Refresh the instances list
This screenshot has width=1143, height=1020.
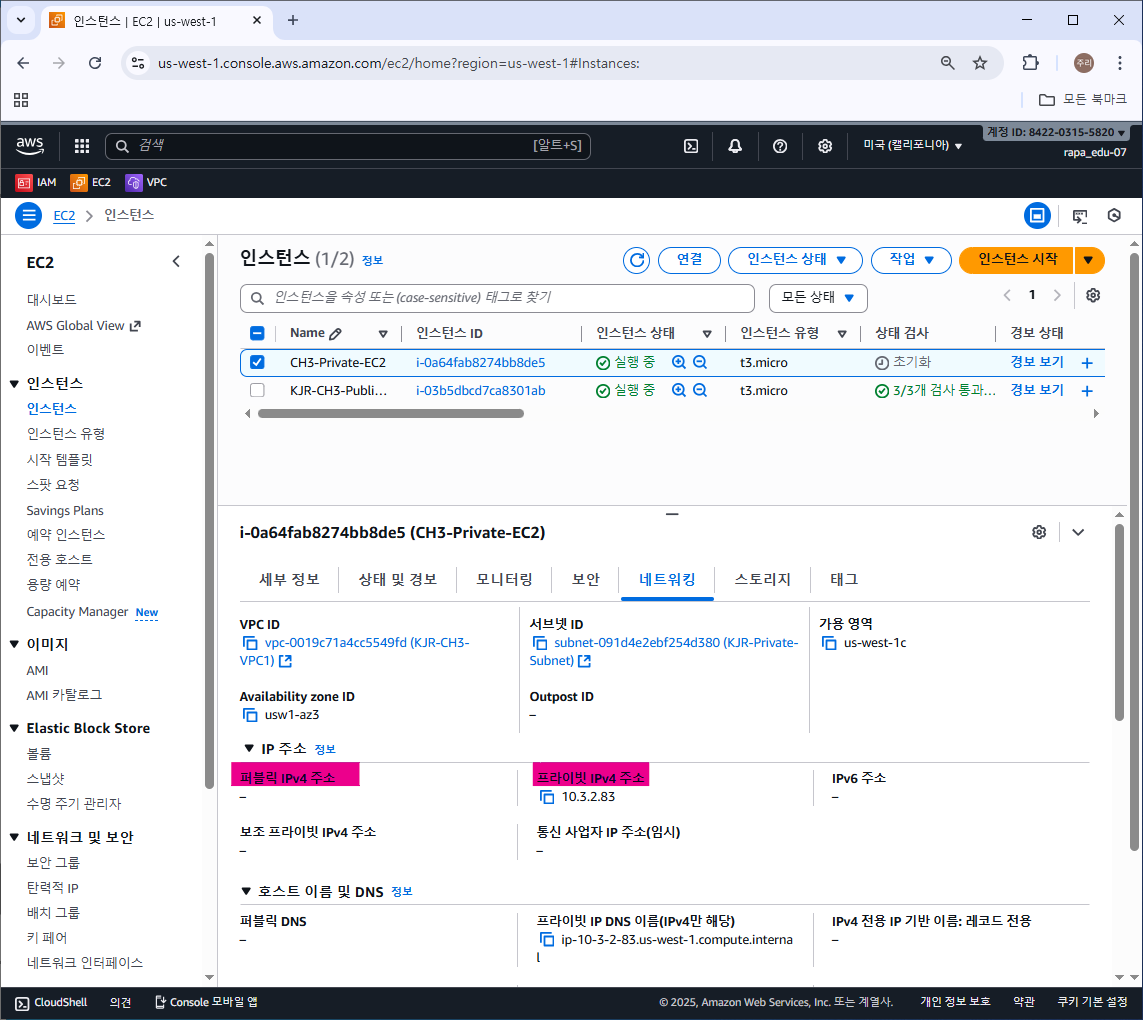636,260
